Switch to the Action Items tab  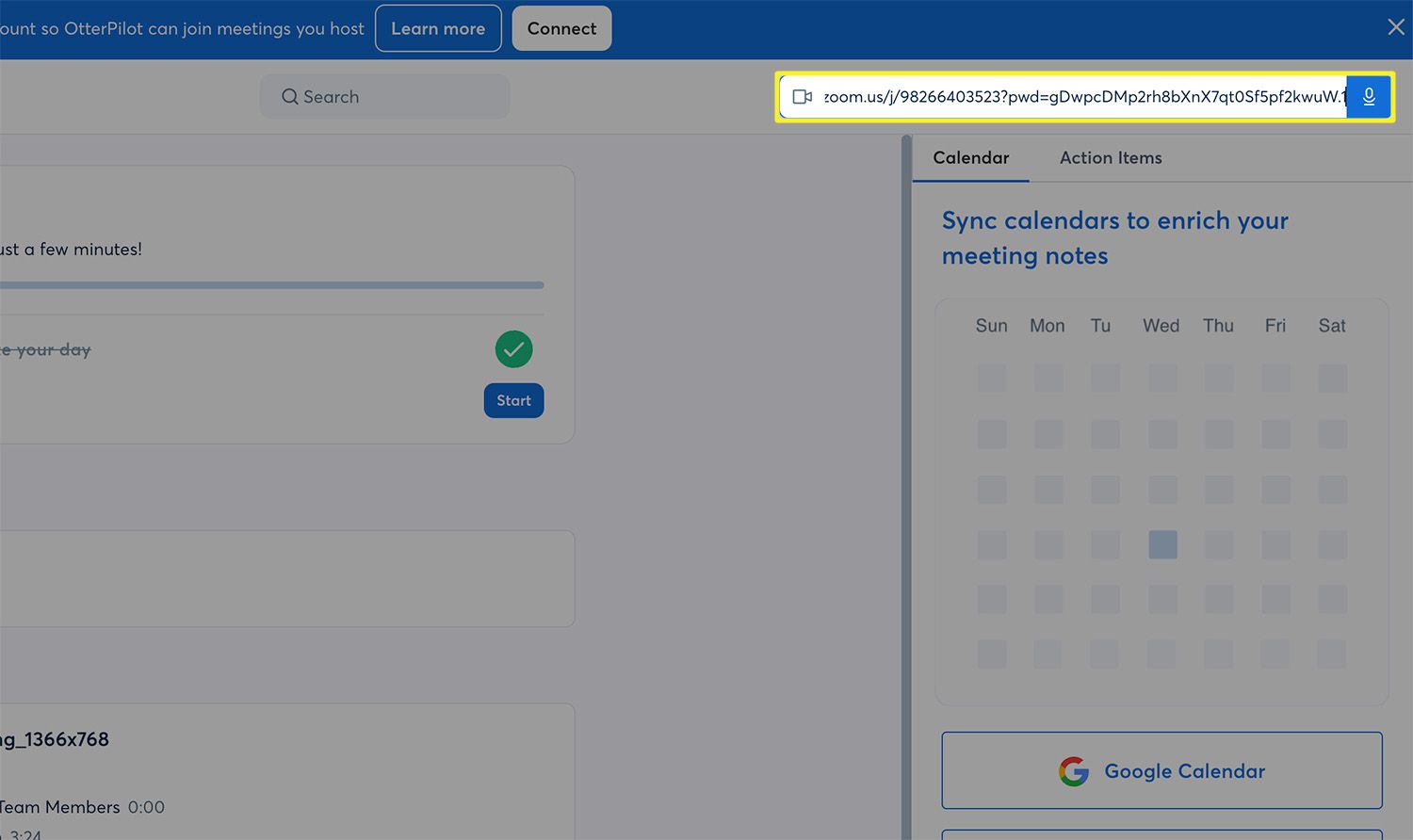tap(1110, 158)
